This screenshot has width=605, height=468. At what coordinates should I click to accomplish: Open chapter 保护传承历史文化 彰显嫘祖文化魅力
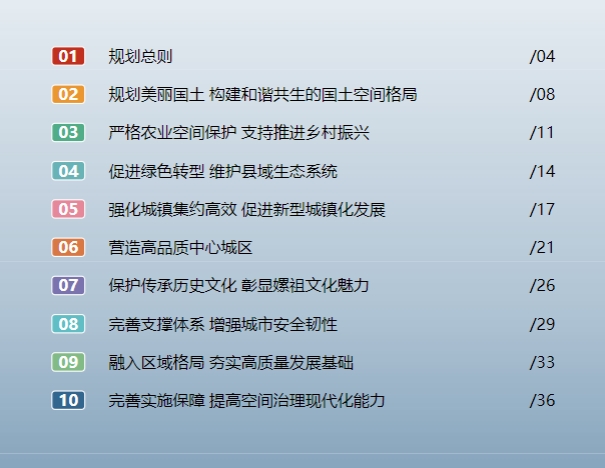coord(238,286)
